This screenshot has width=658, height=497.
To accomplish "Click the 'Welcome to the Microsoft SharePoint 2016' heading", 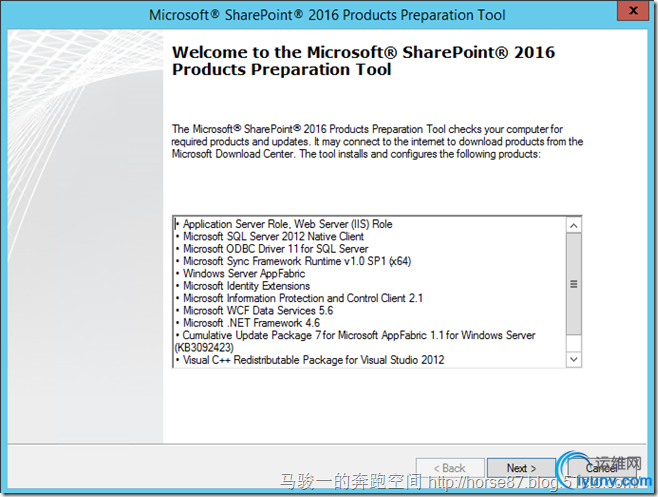I will pyautogui.click(x=363, y=61).
